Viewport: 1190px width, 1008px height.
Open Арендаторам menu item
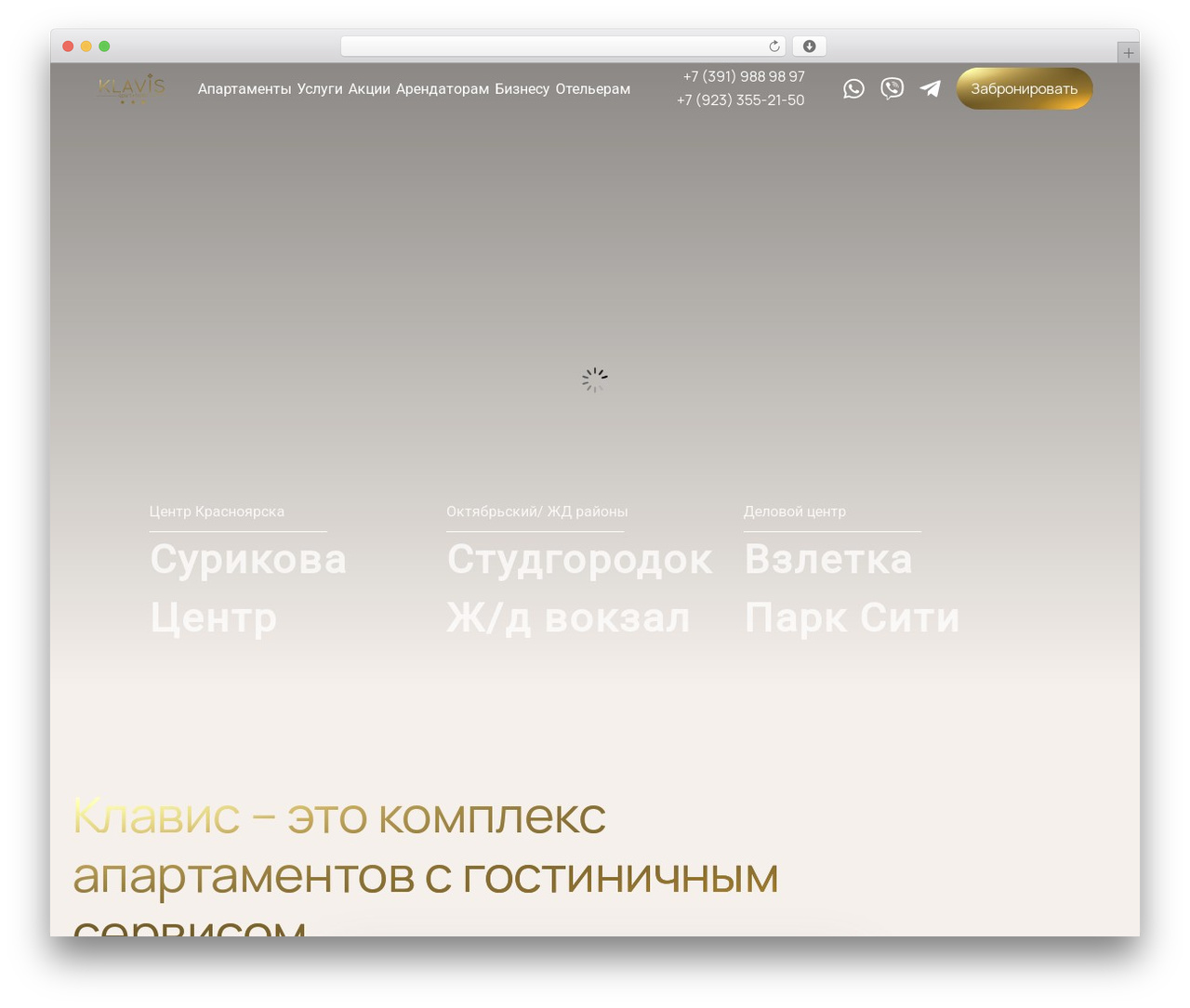(443, 89)
